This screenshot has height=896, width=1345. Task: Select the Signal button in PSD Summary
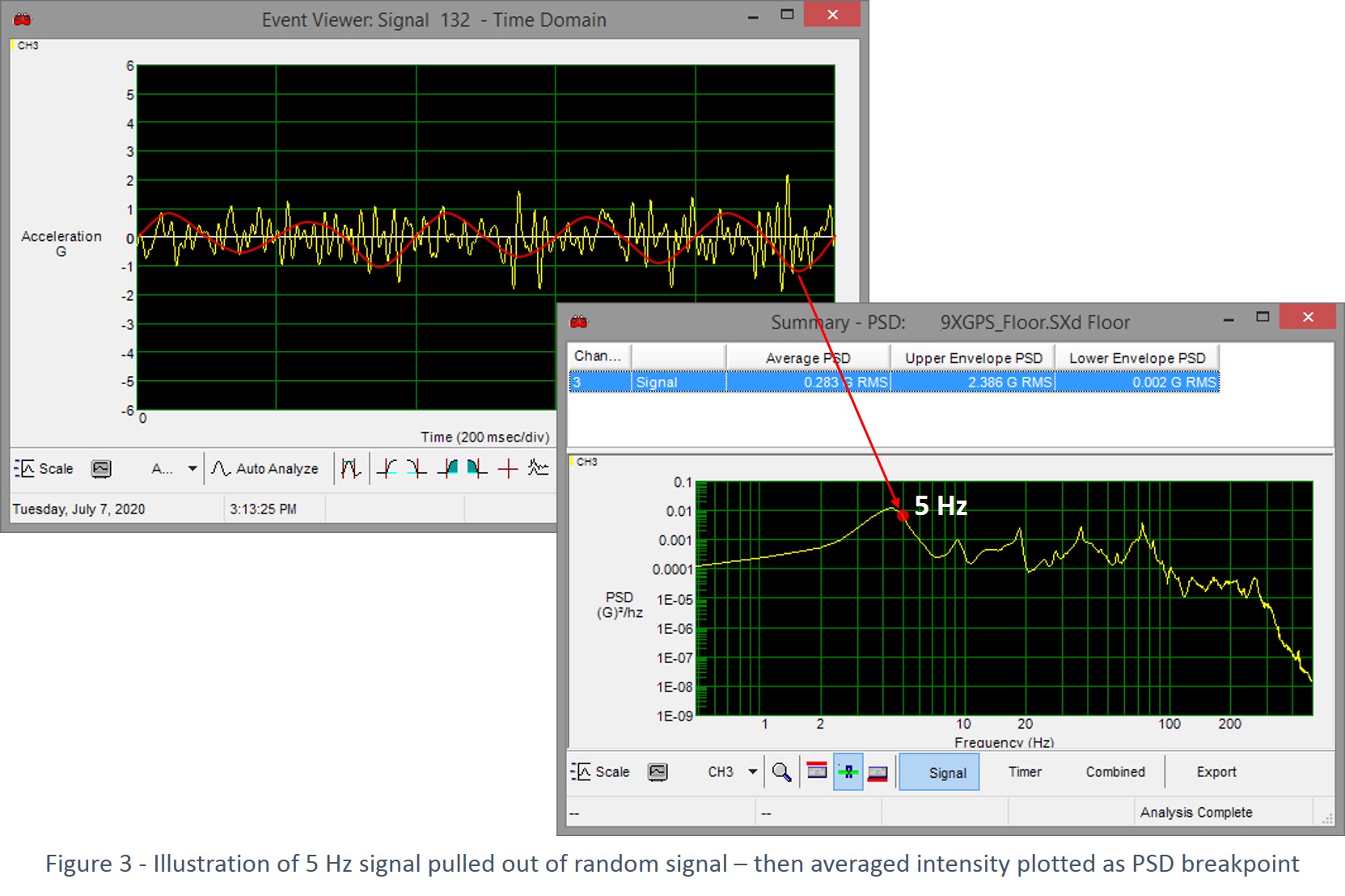click(x=940, y=772)
